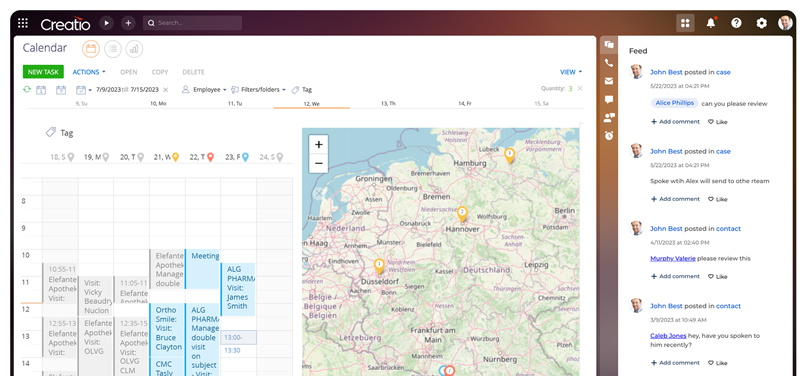Image resolution: width=806 pixels, height=376 pixels.
Task: Expand the ACTIONS dropdown
Action: pos(89,72)
